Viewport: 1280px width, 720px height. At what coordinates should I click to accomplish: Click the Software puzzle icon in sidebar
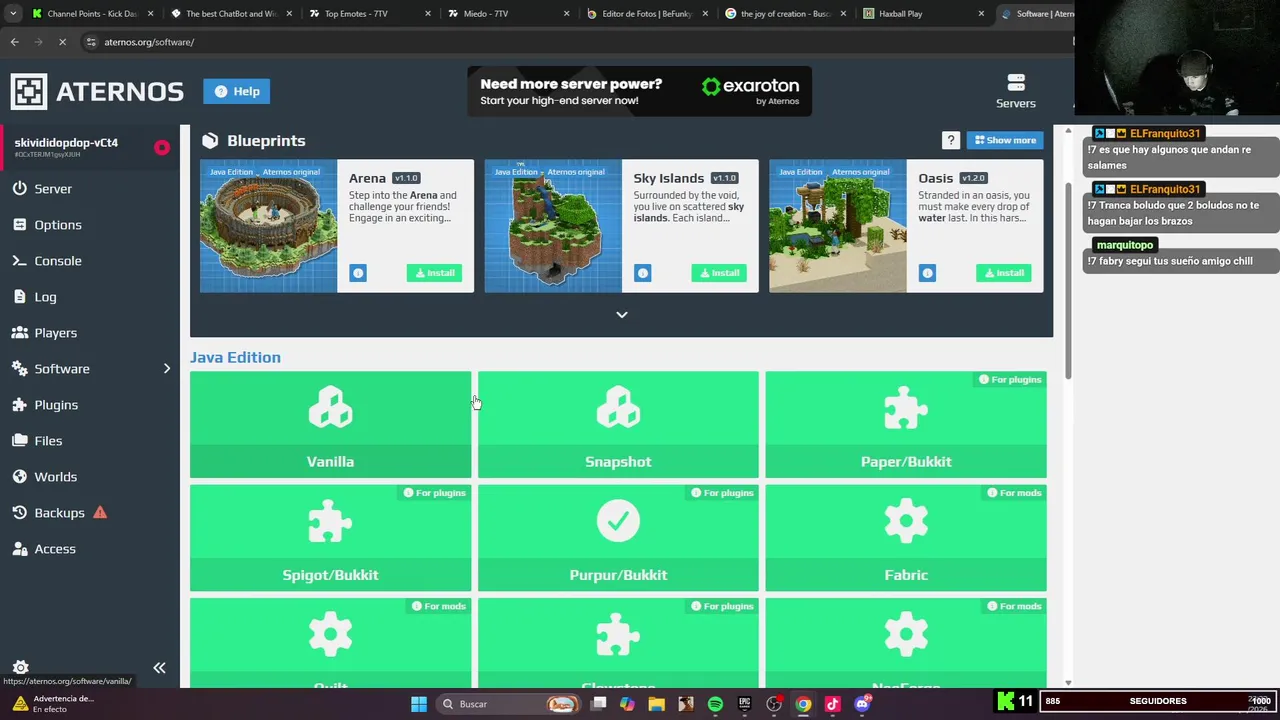20,369
